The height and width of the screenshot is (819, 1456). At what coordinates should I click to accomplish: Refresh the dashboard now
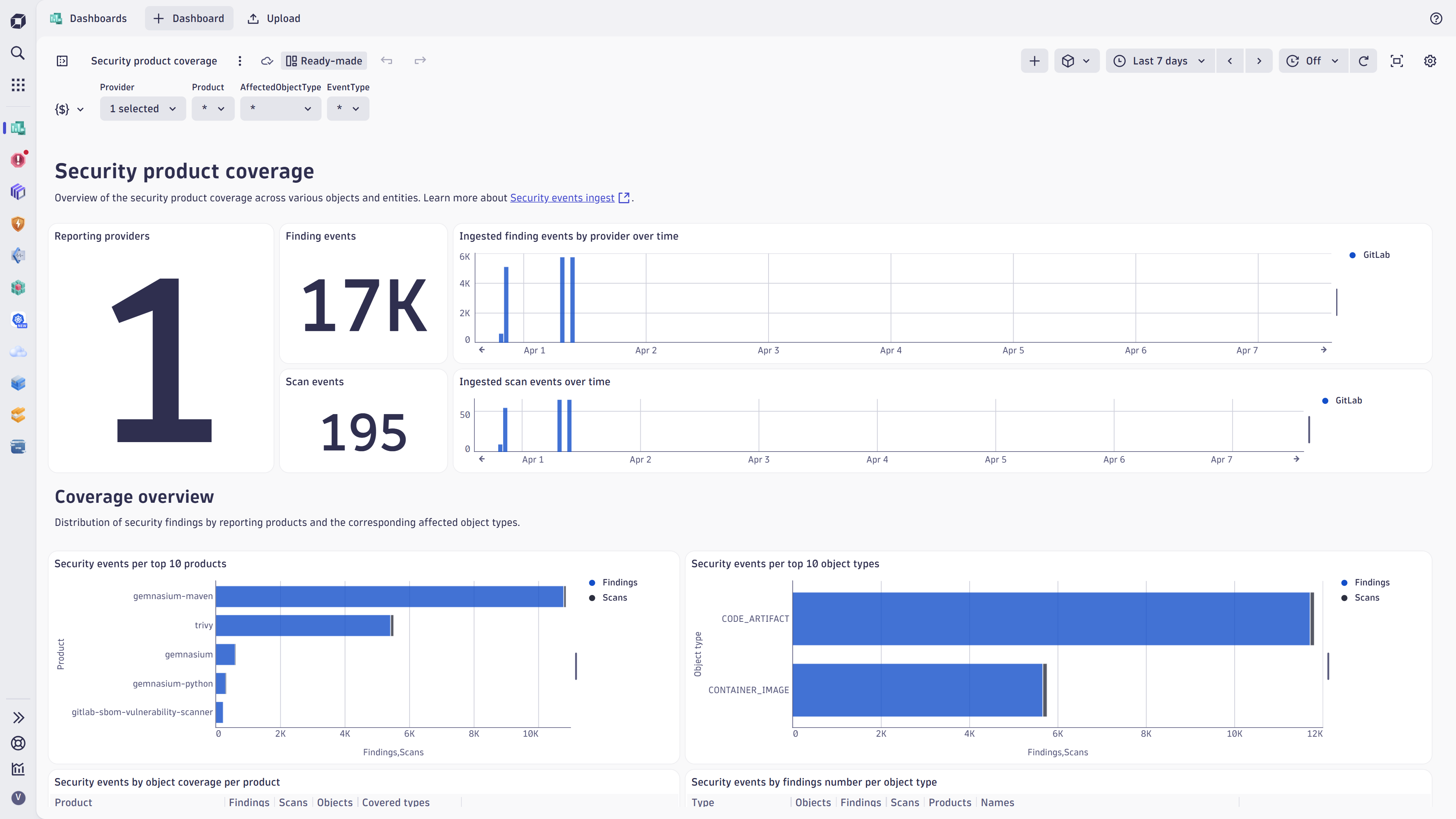tap(1363, 61)
